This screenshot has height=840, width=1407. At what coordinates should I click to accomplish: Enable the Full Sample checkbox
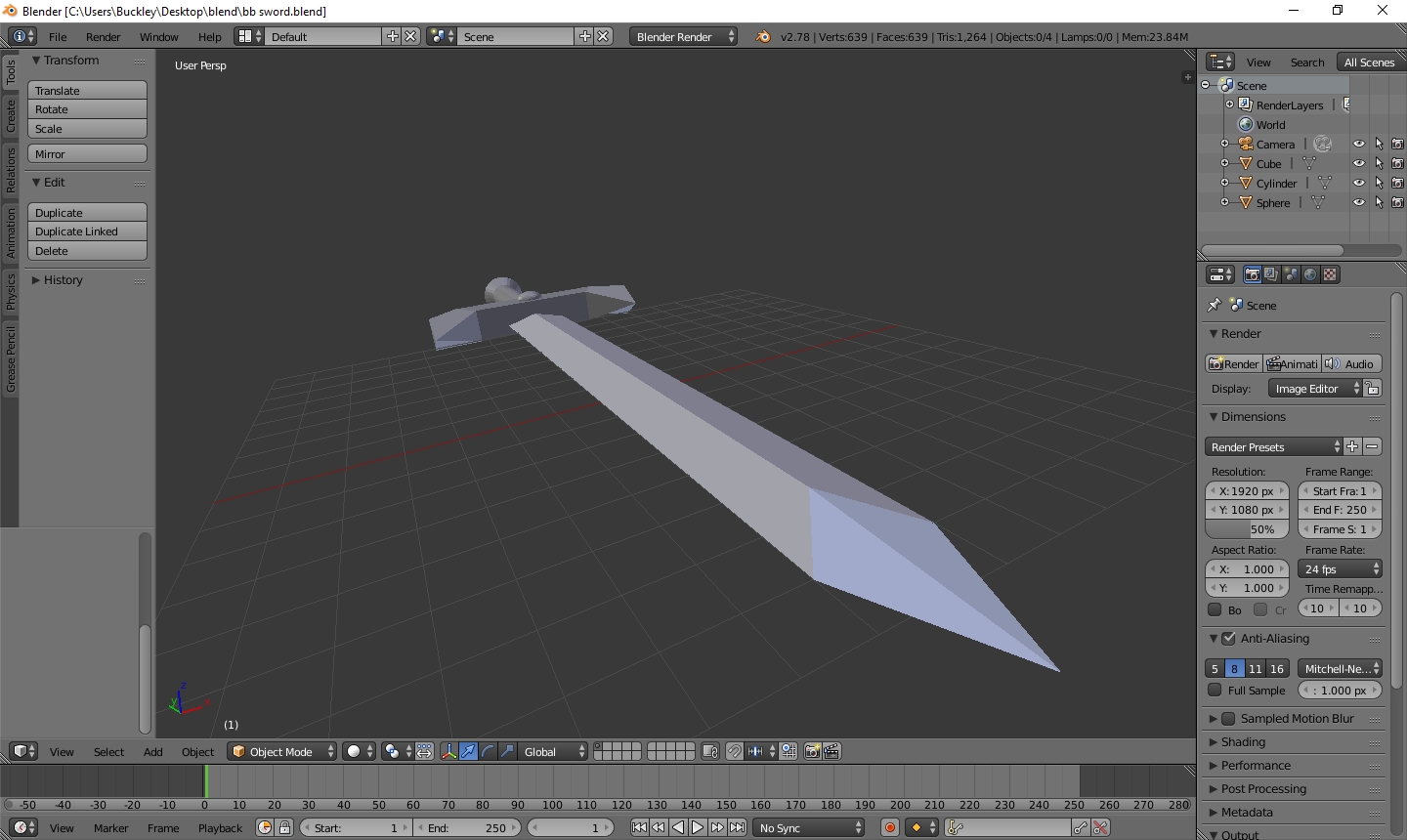[x=1215, y=690]
